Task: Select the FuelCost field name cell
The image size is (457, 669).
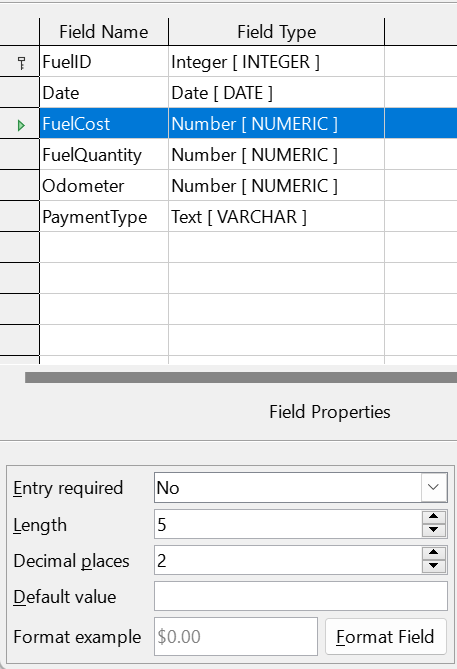Action: coord(104,124)
